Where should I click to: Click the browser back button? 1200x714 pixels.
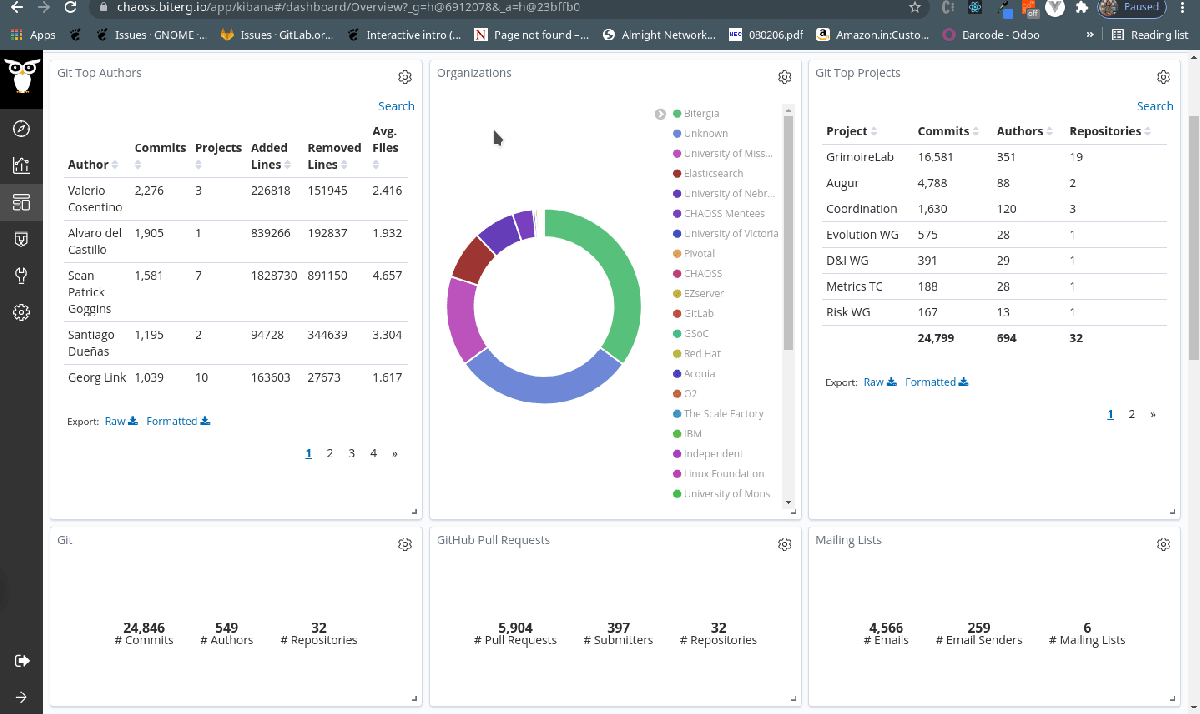pyautogui.click(x=16, y=7)
